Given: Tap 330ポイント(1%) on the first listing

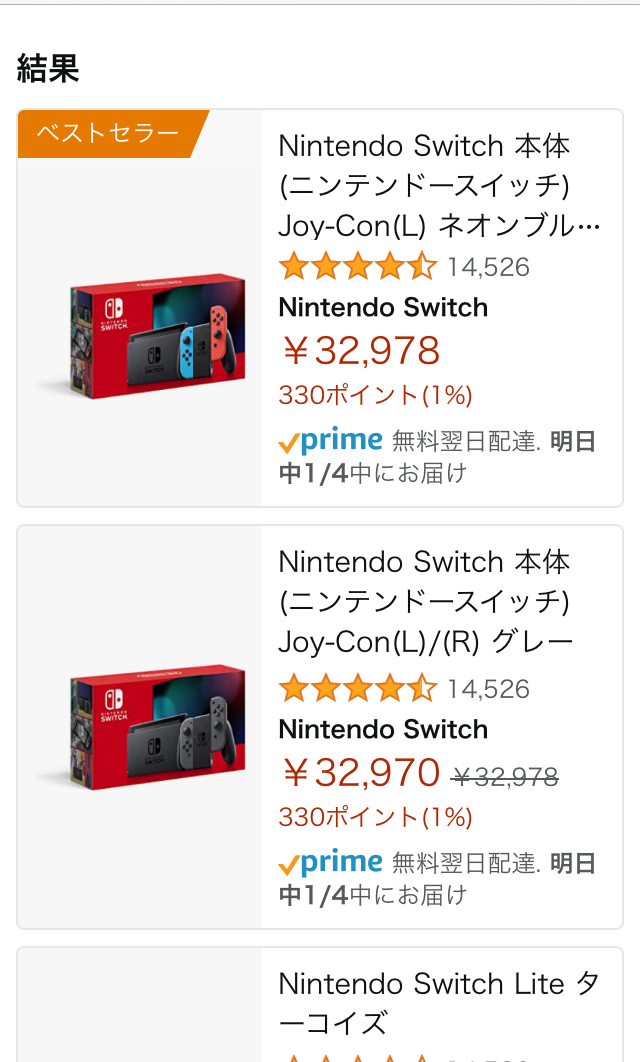Looking at the screenshot, I should pos(375,396).
